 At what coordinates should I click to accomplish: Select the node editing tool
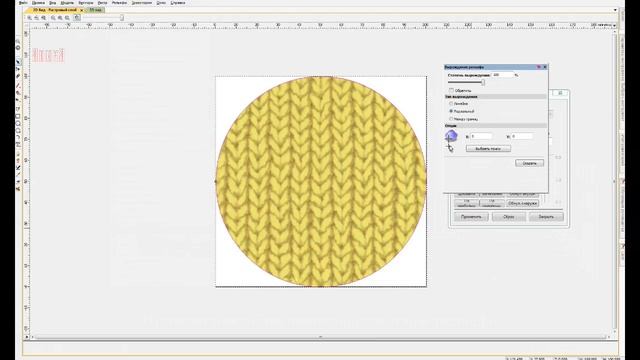point(18,69)
